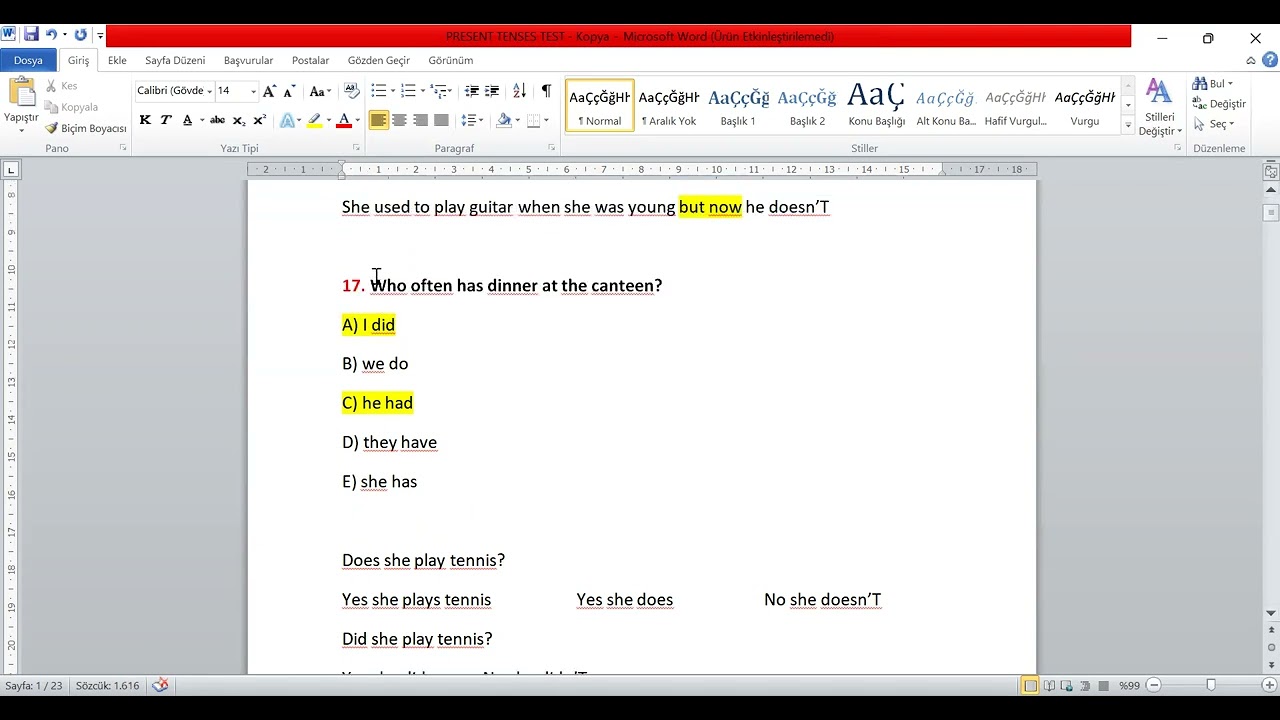Expand the Seç (select) dropdown
This screenshot has width=1280, height=720.
[1231, 124]
